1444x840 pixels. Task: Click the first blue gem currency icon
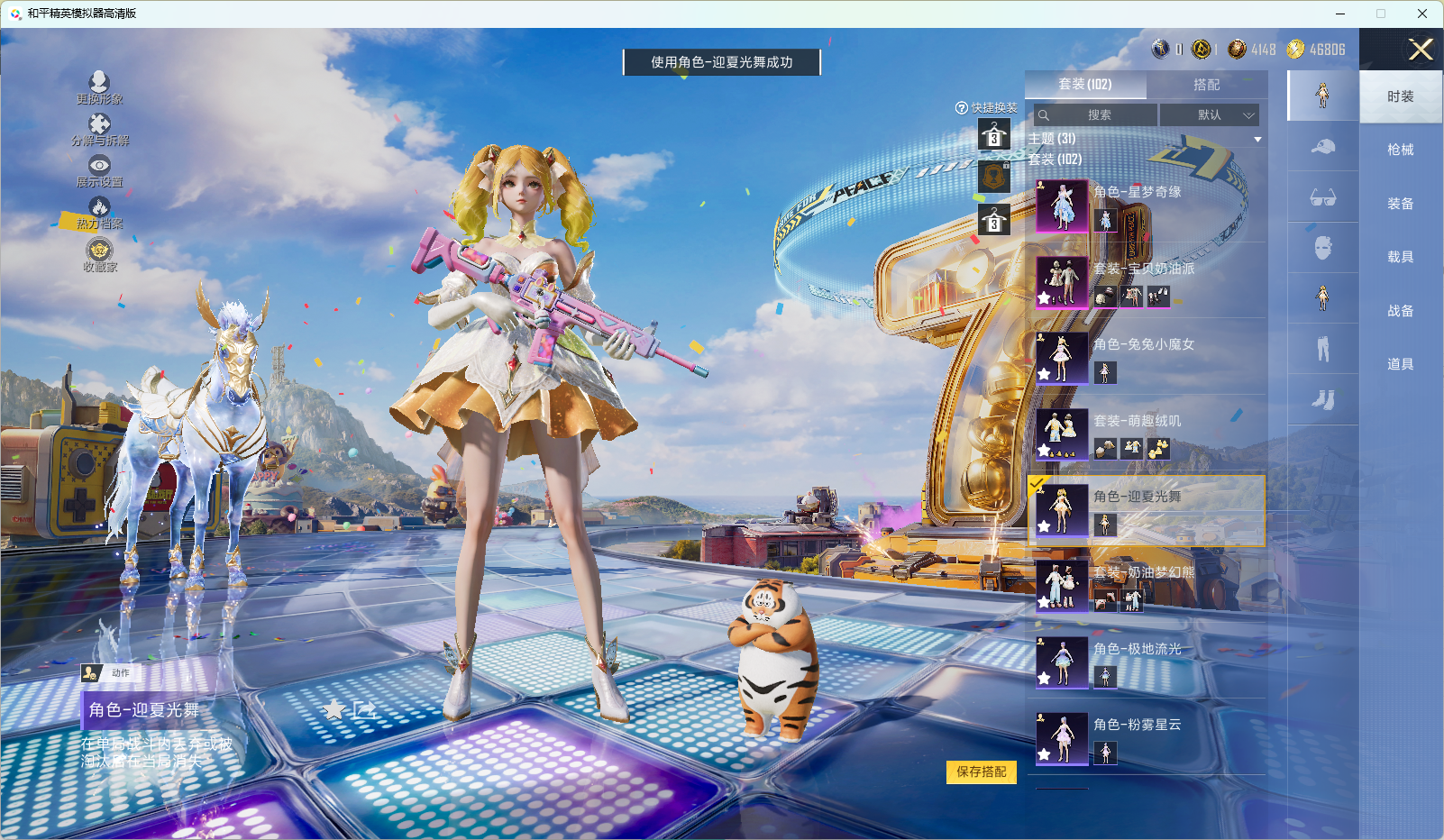(x=1161, y=49)
